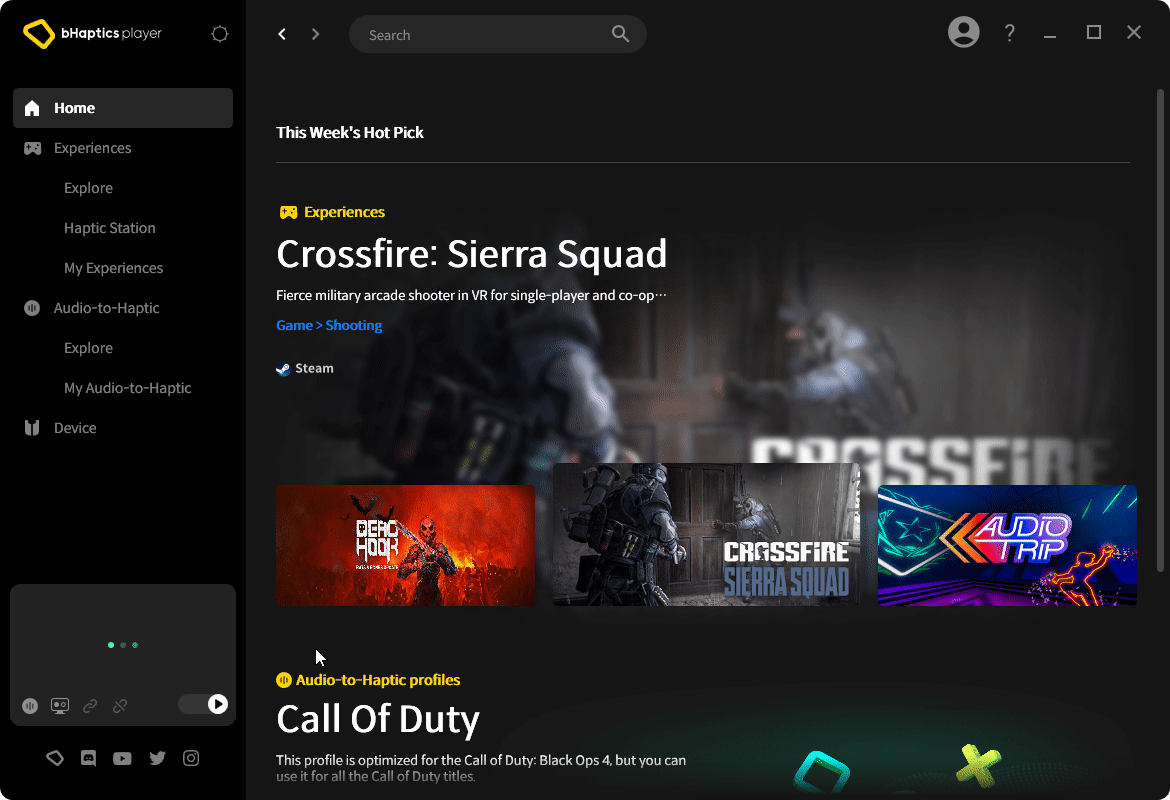Go back with the left chevron
This screenshot has height=800, width=1170.
pos(282,34)
